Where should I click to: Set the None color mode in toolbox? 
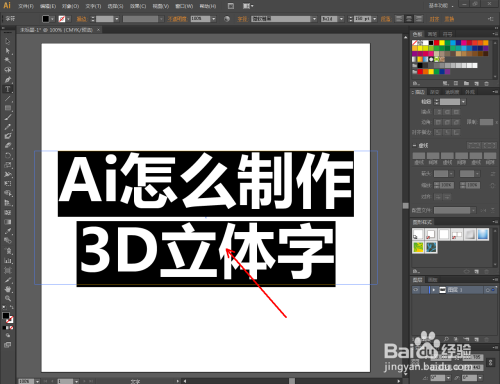pyautogui.click(x=11, y=328)
